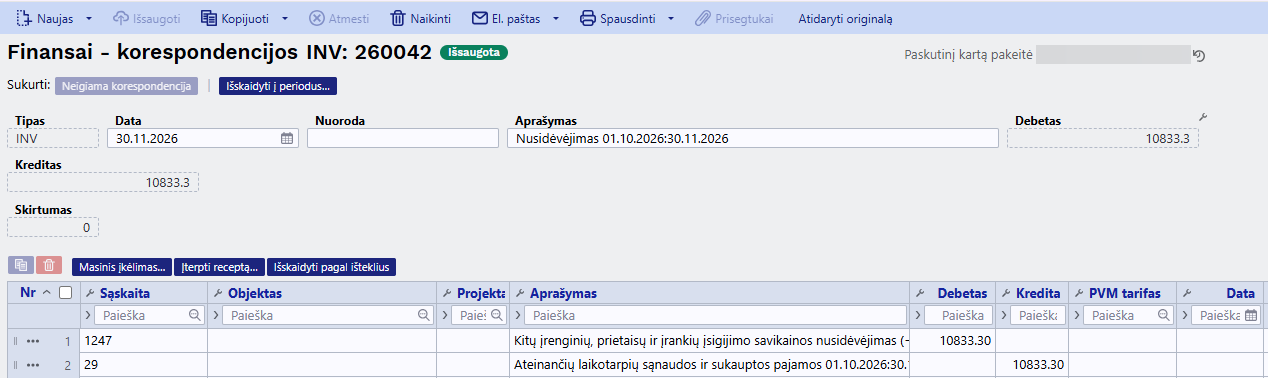Expand the filter chevron of Debetas search
This screenshot has width=1268, height=378.
tap(917, 316)
